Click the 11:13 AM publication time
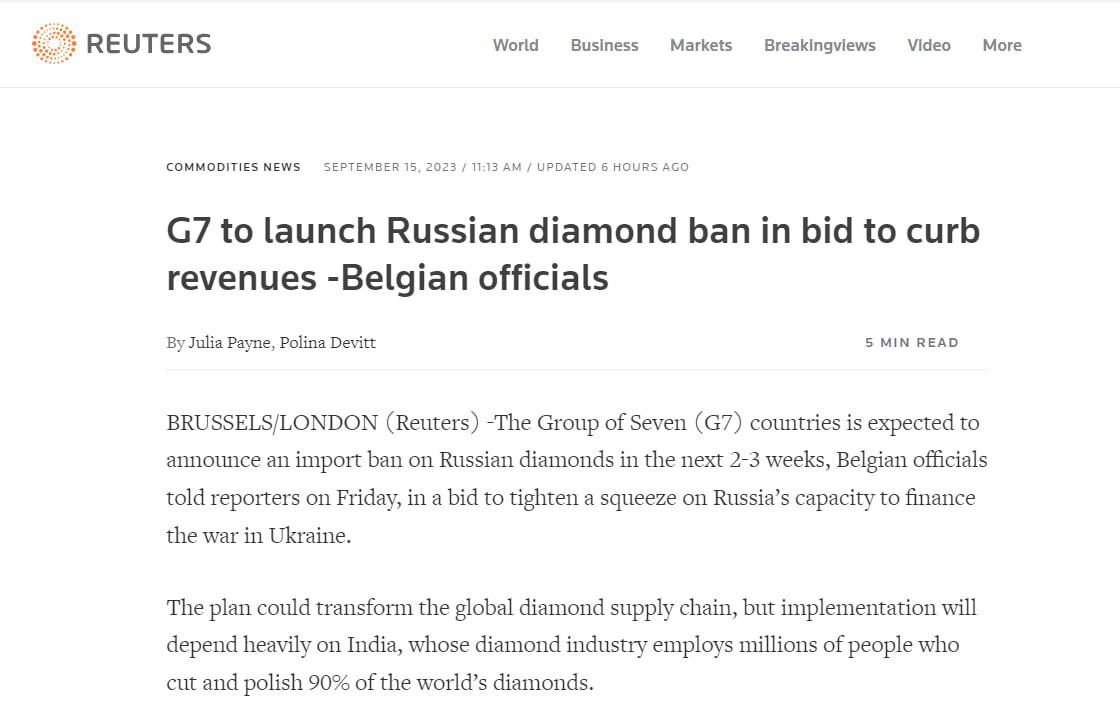This screenshot has width=1120, height=725. pos(496,167)
